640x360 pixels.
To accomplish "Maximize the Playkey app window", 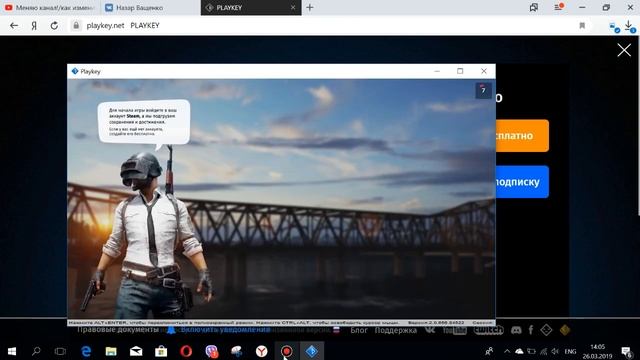I will 460,71.
